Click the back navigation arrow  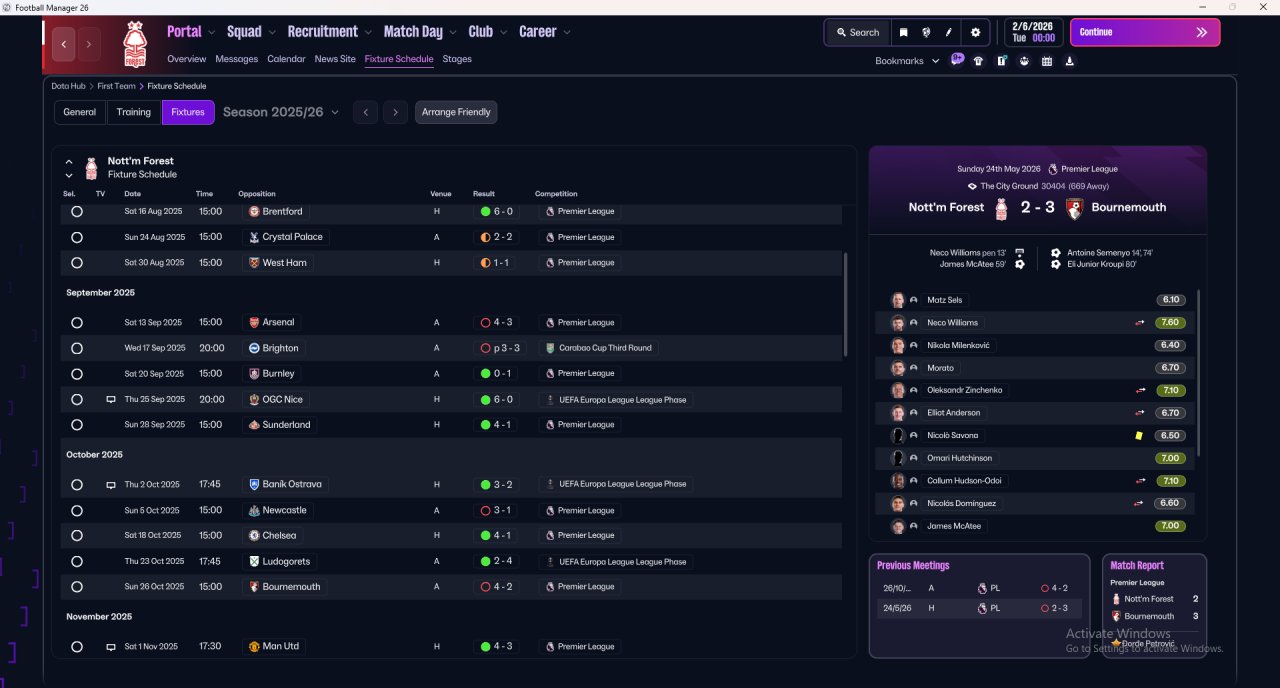tap(65, 44)
